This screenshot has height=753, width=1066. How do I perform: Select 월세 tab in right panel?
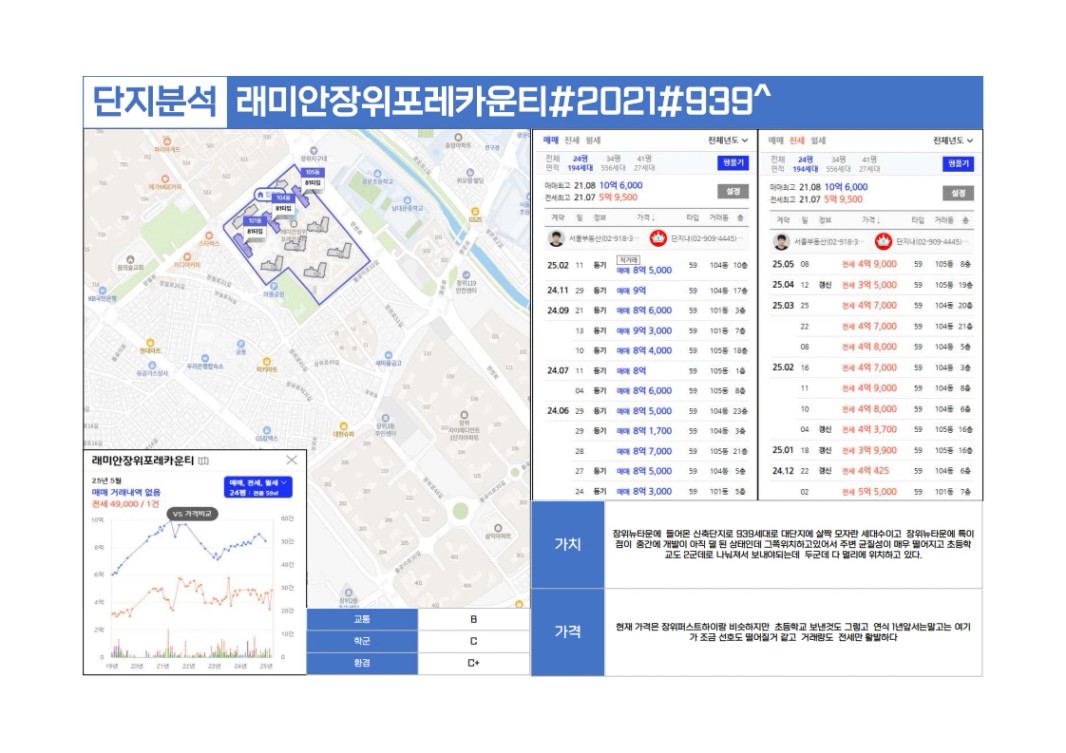(x=818, y=140)
